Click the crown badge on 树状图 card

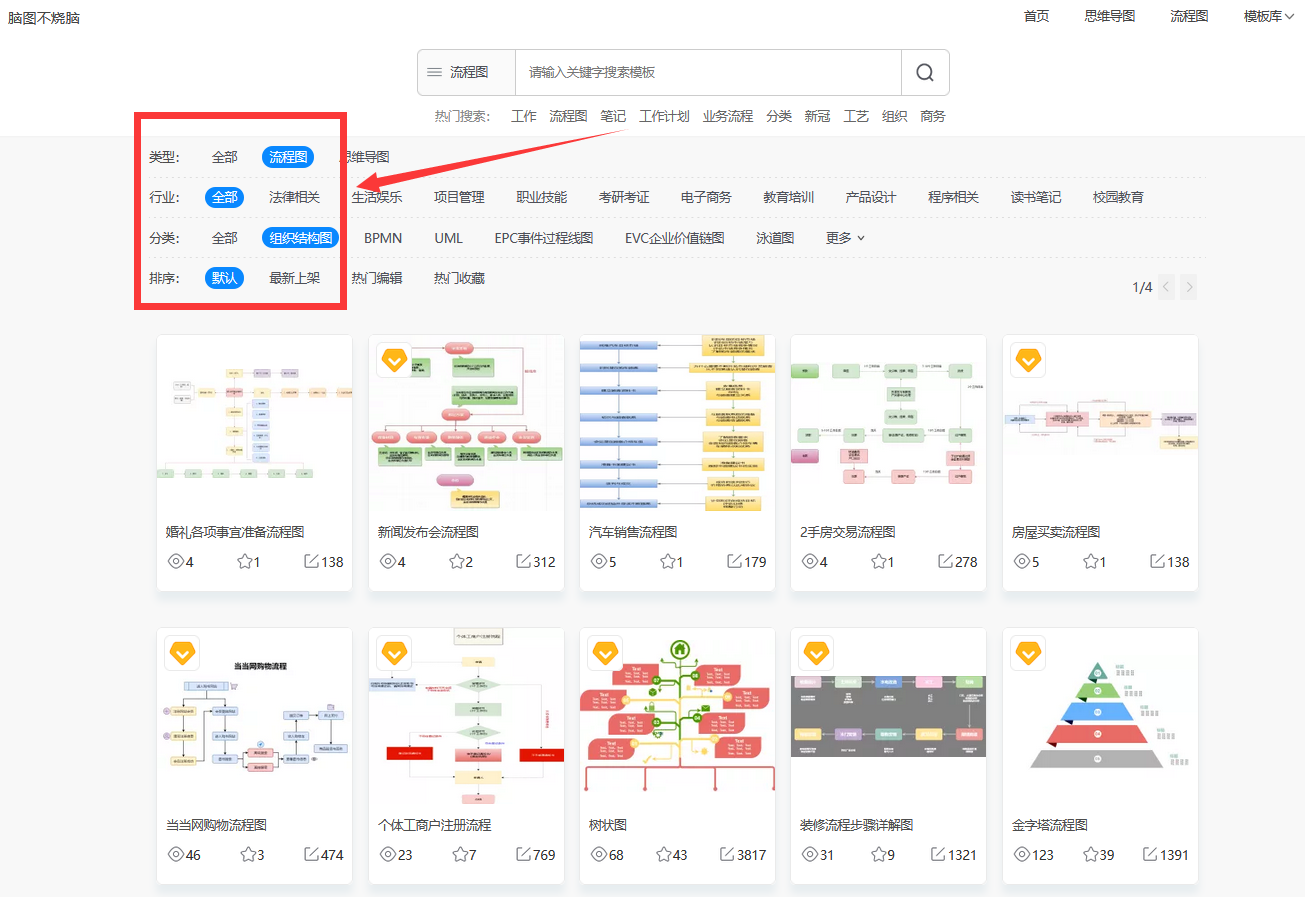coord(604,653)
